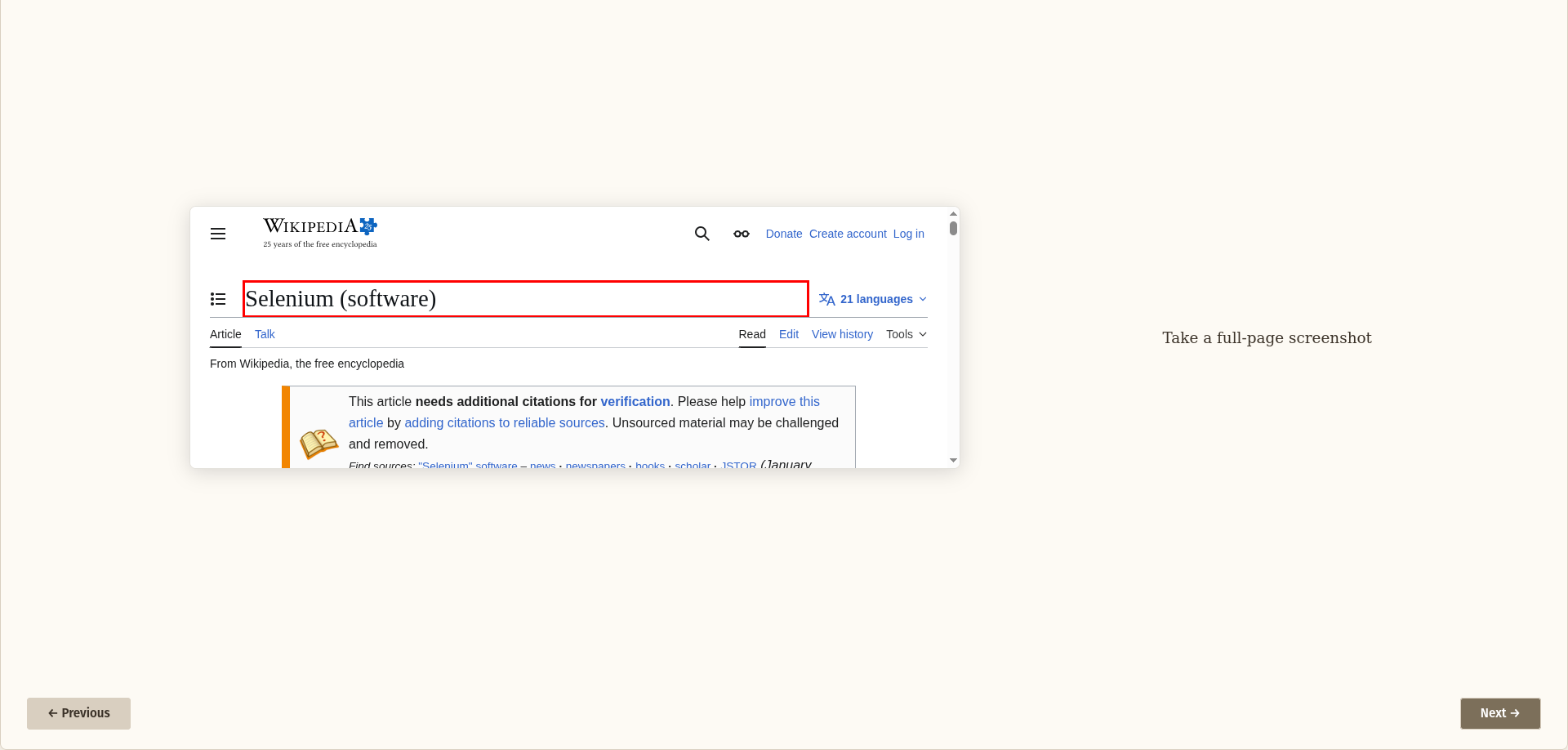Click the Selenium (software) page heading

[x=526, y=299]
